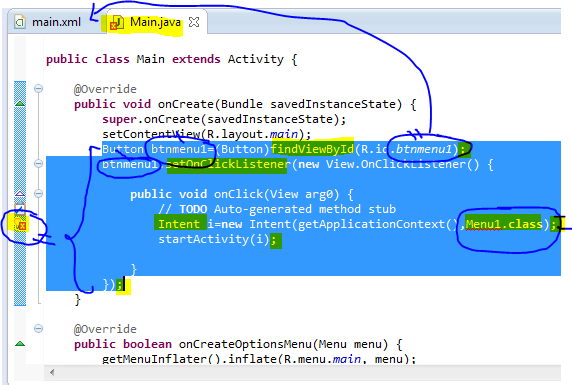Collapse the fold at the onClick method line
Screen dimensions: 572x385
pos(38,193)
